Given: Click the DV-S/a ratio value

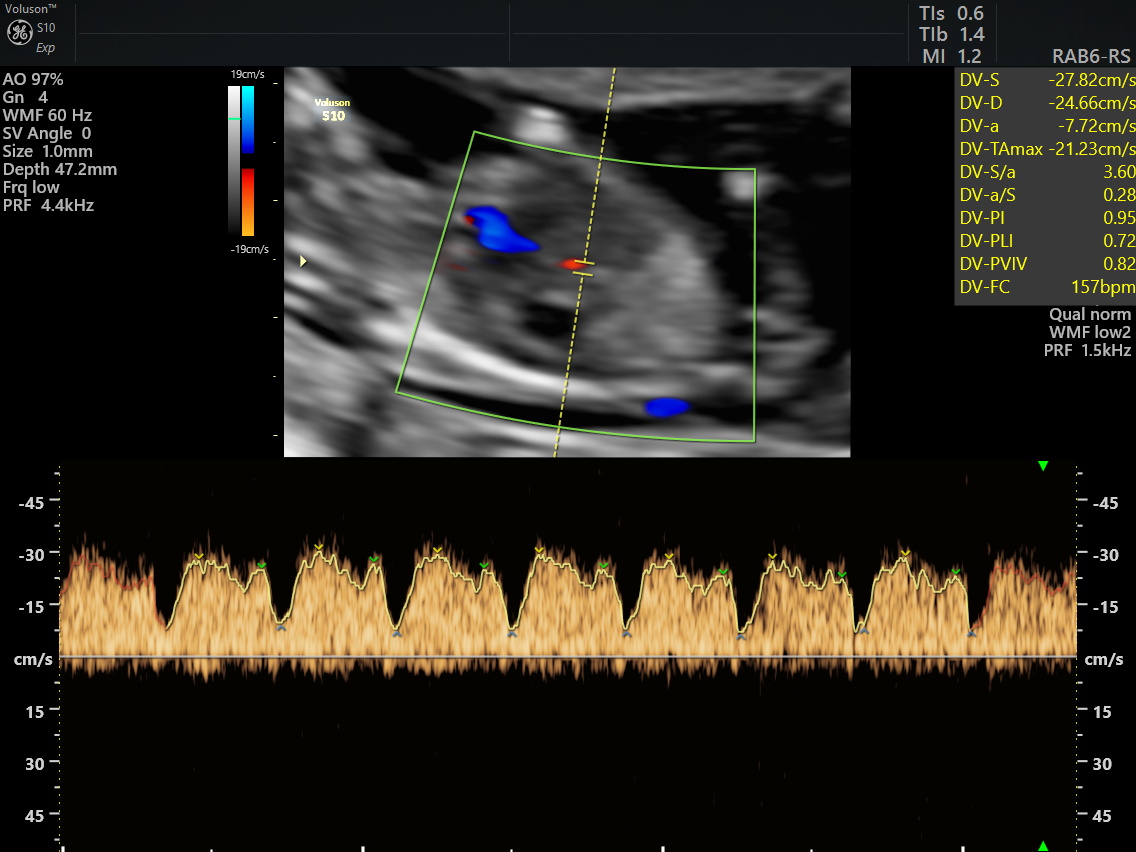Looking at the screenshot, I should click(x=1119, y=172).
